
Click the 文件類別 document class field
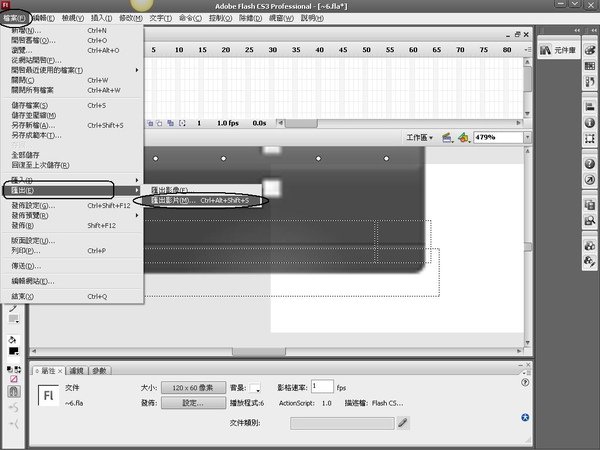coord(342,423)
